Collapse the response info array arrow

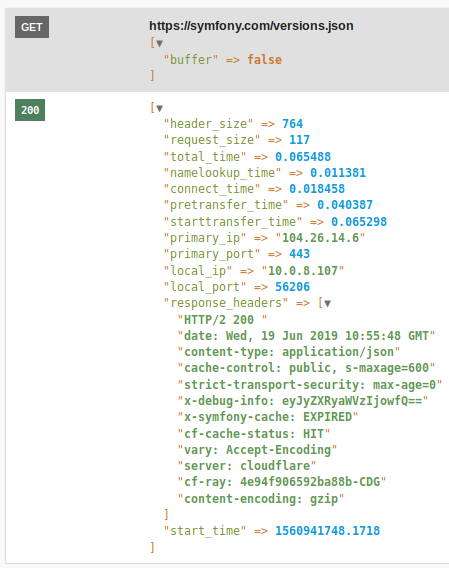pos(159,108)
